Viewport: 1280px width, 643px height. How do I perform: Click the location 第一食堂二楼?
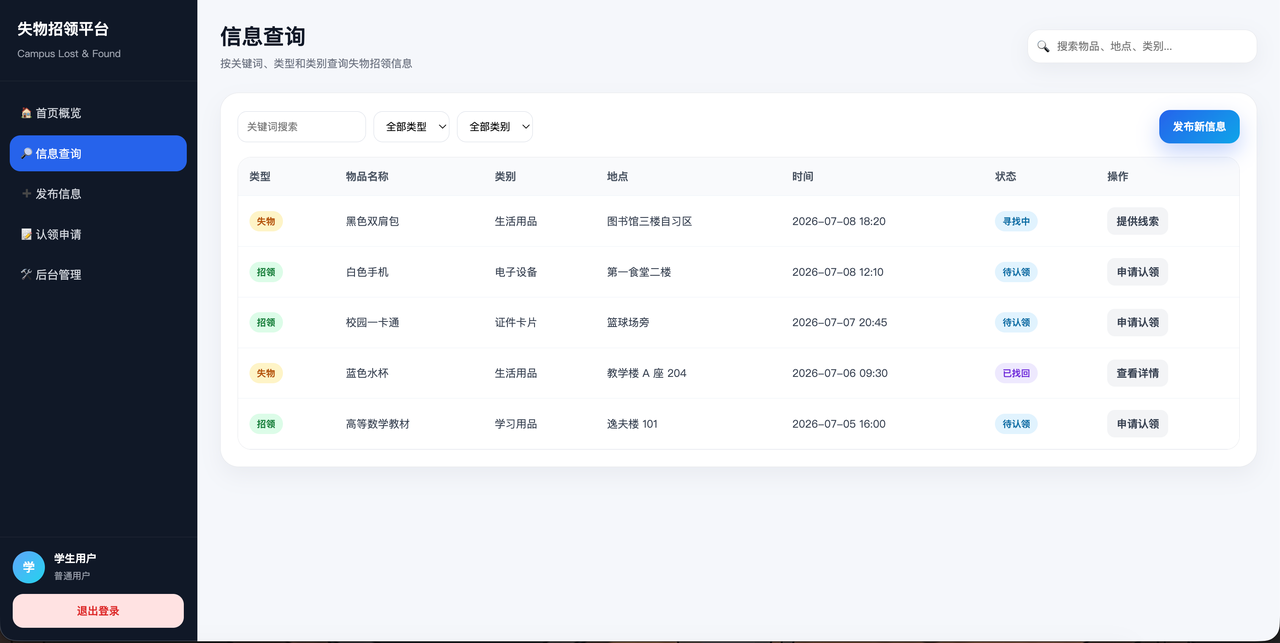pyautogui.click(x=639, y=272)
